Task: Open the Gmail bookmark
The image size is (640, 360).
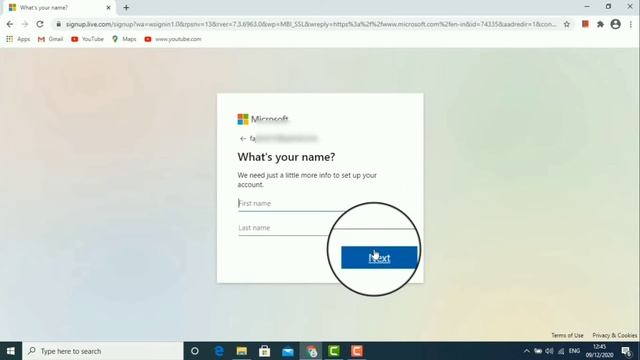Action: click(50, 39)
